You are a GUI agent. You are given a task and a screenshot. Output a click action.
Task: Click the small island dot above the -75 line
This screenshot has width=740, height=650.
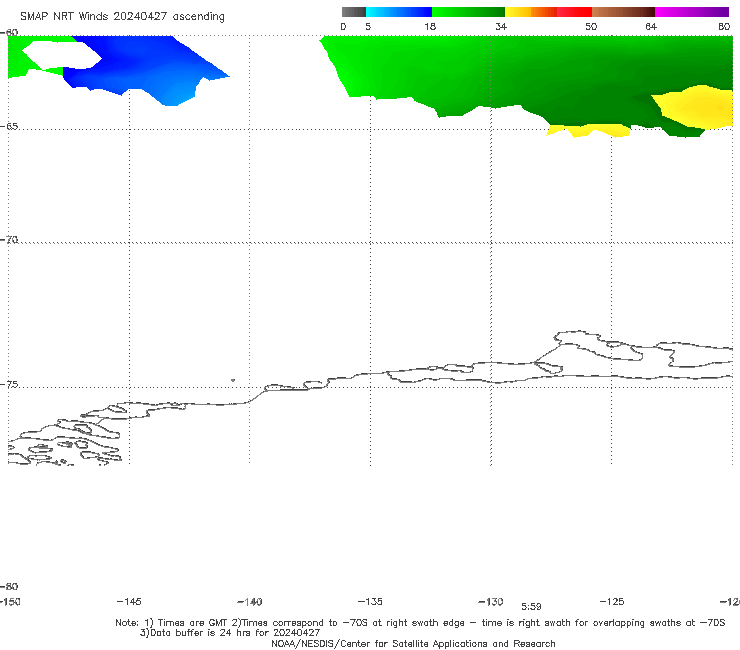(x=233, y=380)
